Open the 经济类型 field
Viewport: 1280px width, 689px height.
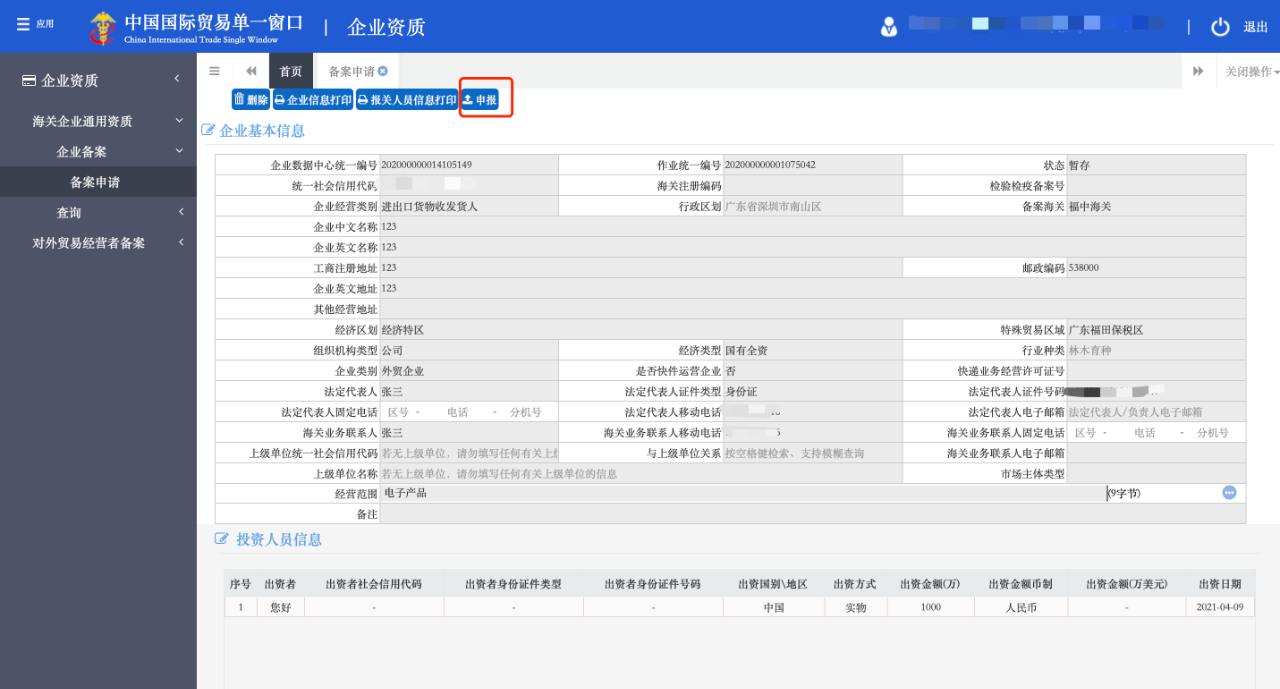tap(812, 350)
